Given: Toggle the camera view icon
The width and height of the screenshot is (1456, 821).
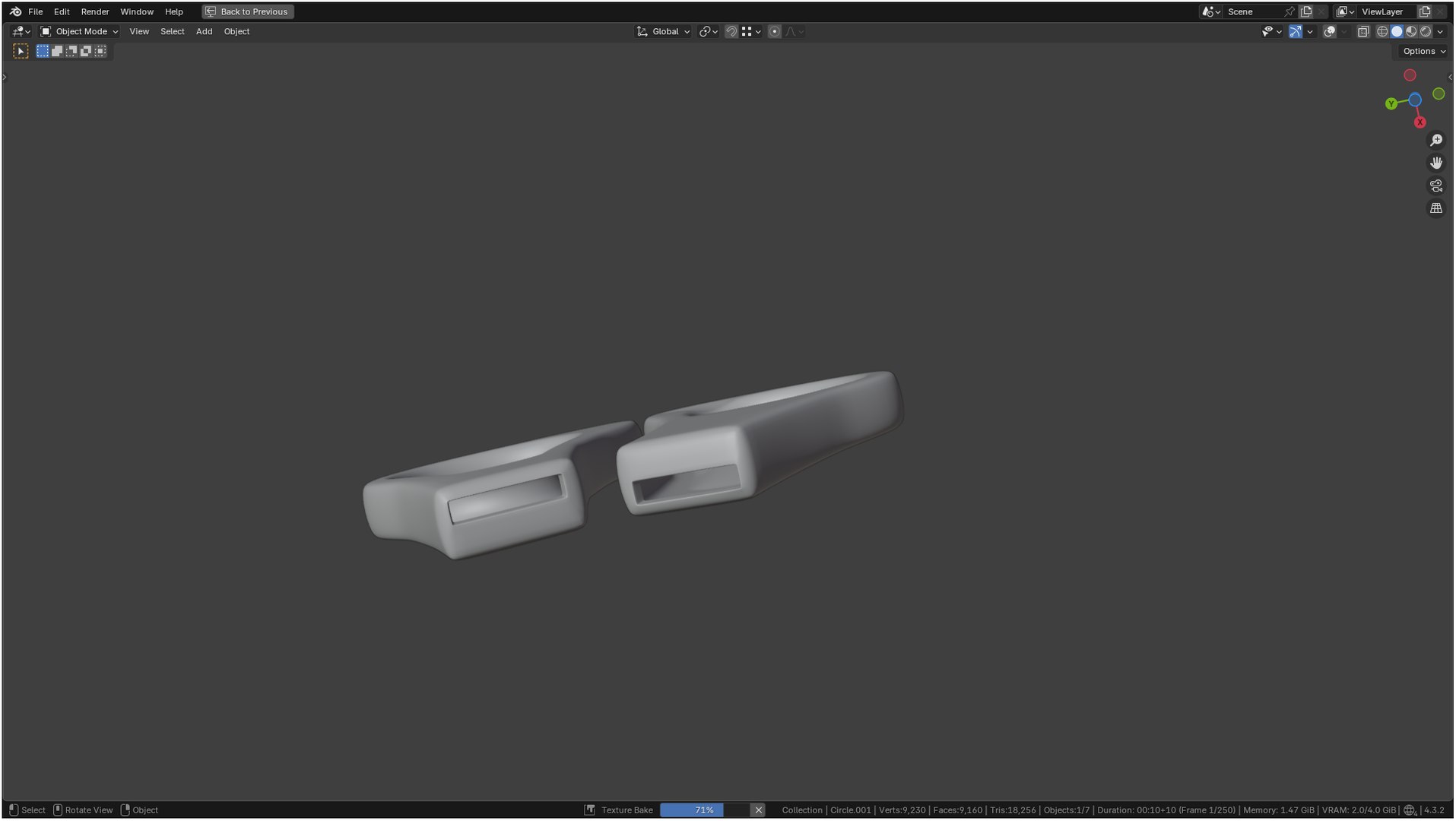Looking at the screenshot, I should point(1436,185).
